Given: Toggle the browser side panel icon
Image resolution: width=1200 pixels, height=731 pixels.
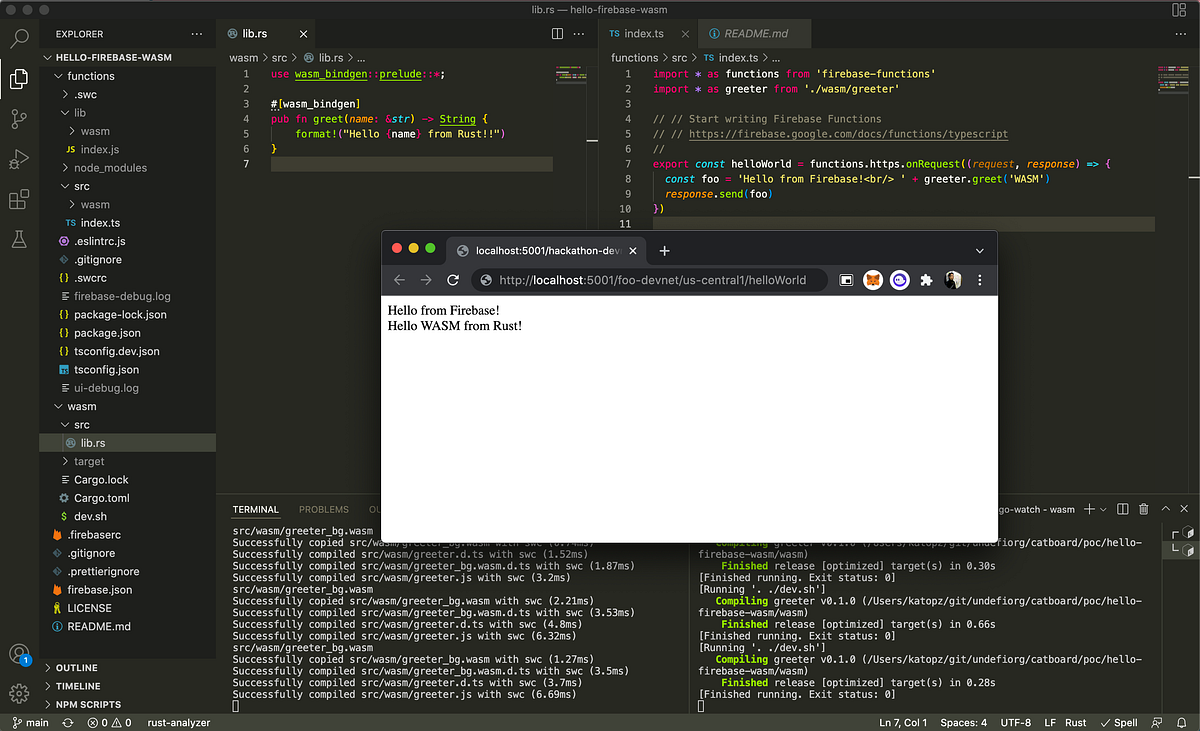Looking at the screenshot, I should [845, 280].
